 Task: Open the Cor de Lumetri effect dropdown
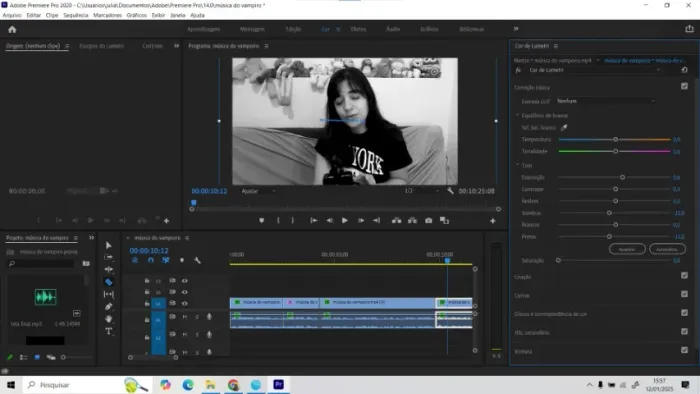pyautogui.click(x=595, y=70)
